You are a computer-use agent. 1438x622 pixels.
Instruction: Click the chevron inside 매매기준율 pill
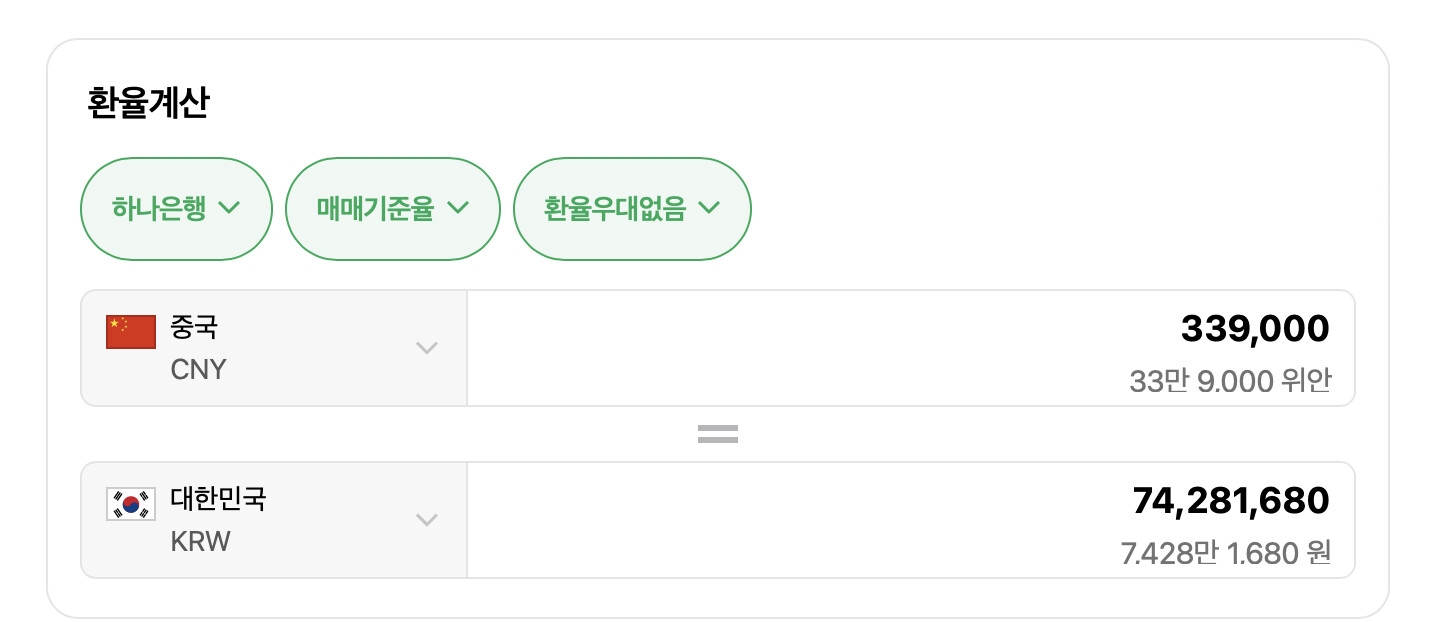click(x=457, y=208)
